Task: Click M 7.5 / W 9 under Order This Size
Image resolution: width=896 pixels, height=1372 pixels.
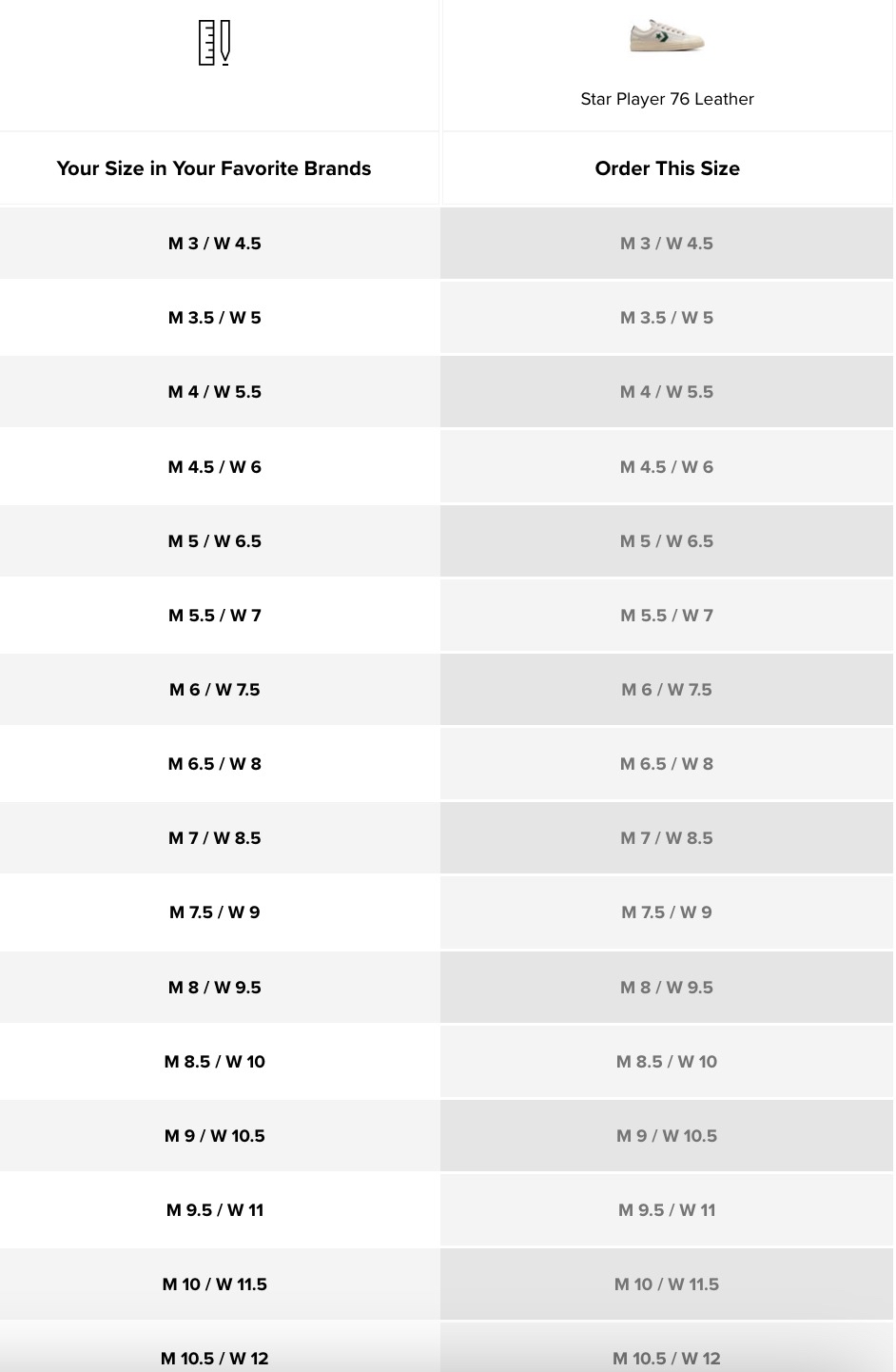Action: pyautogui.click(x=667, y=912)
